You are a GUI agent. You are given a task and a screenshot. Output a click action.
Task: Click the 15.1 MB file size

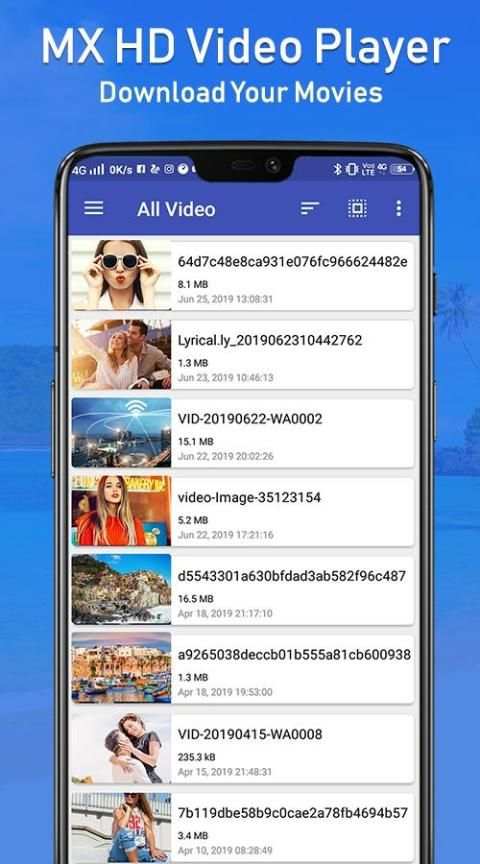pyautogui.click(x=195, y=442)
